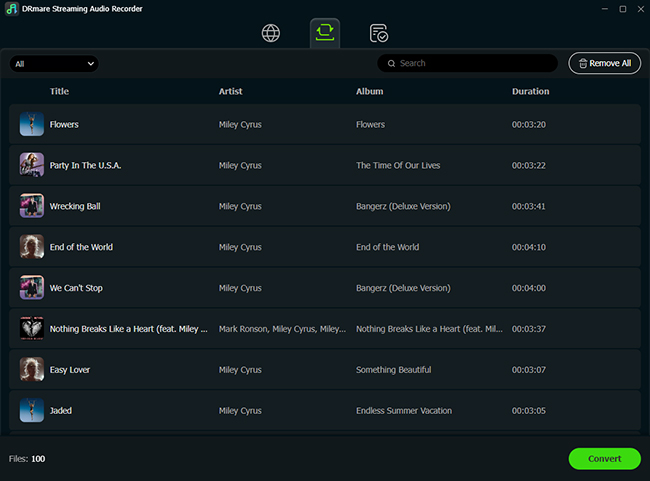Image resolution: width=650 pixels, height=481 pixels.
Task: Click duration 00:03:07
Action: pyautogui.click(x=529, y=369)
